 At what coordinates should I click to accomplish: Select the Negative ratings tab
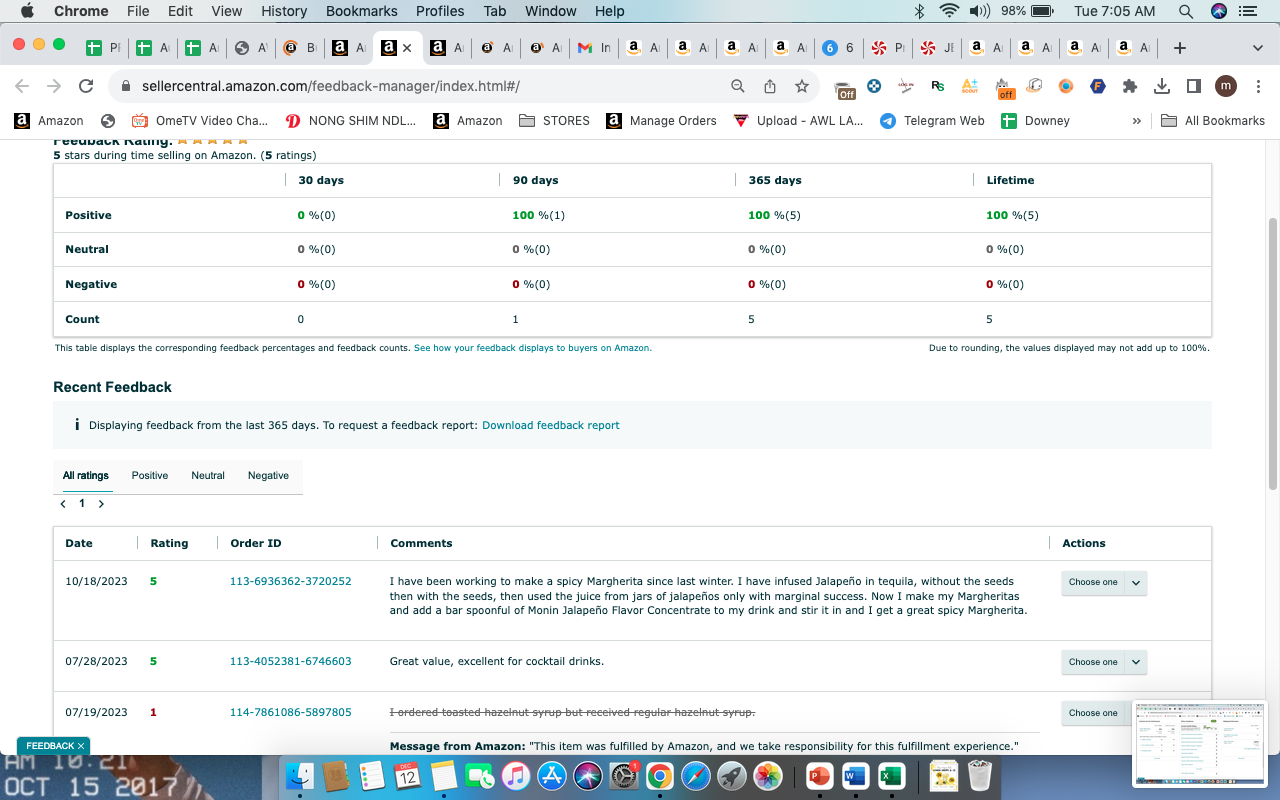tap(268, 476)
